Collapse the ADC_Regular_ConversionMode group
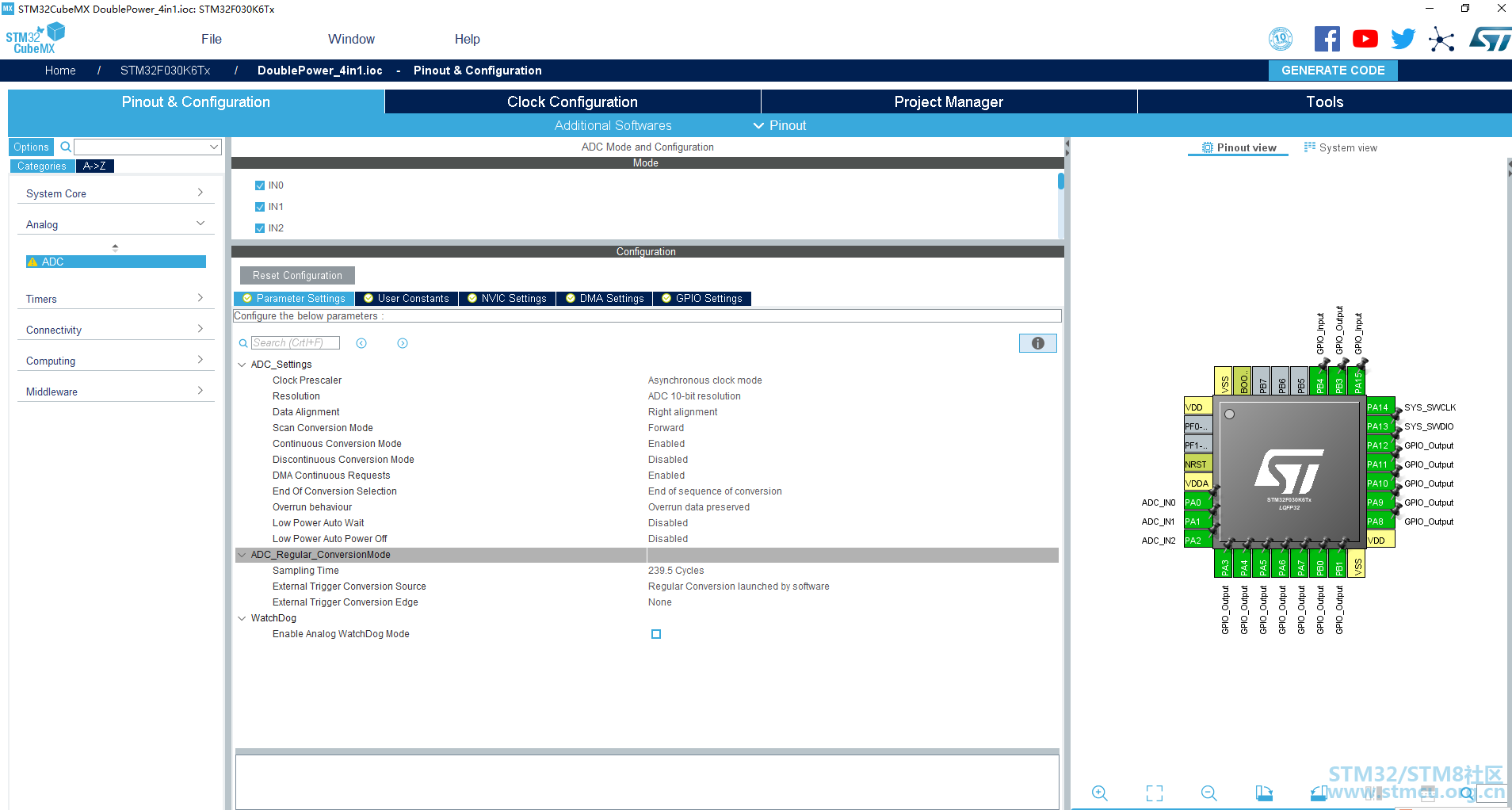Image resolution: width=1512 pixels, height=810 pixels. pyautogui.click(x=242, y=555)
